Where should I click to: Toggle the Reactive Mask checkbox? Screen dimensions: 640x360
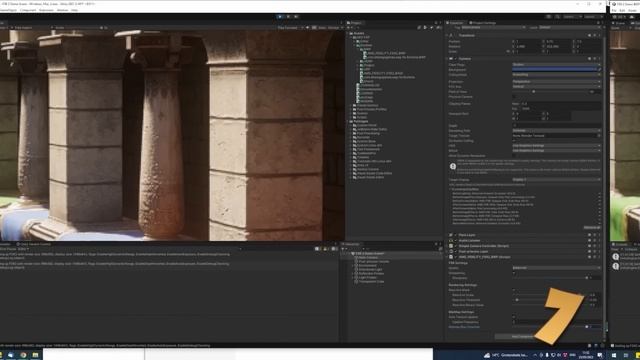pyautogui.click(x=514, y=290)
